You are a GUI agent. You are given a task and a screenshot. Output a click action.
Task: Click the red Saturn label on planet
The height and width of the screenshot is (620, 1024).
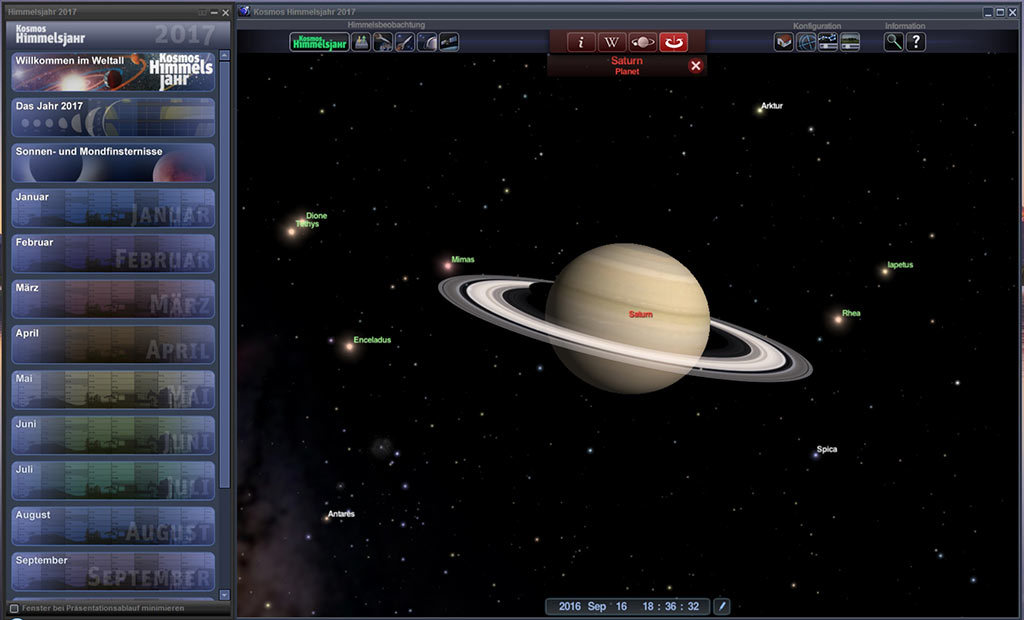click(641, 314)
